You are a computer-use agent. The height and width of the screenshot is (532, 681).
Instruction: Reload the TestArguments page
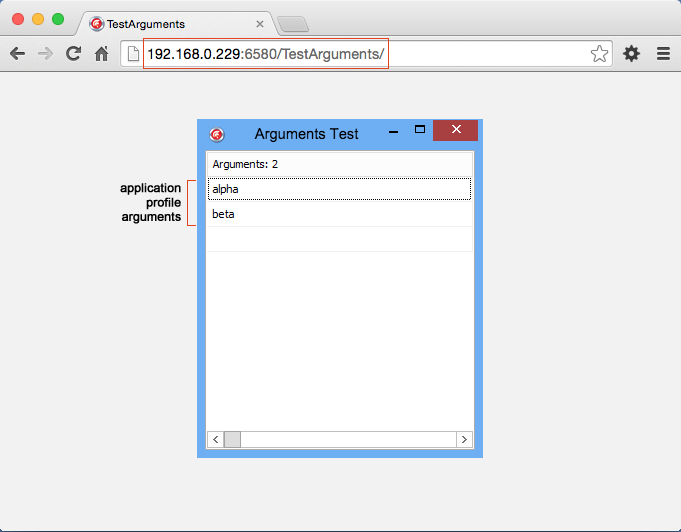point(73,53)
